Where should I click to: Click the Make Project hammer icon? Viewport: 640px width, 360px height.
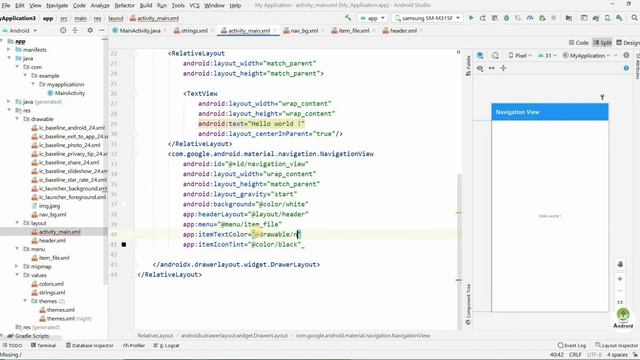pyautogui.click(x=348, y=18)
